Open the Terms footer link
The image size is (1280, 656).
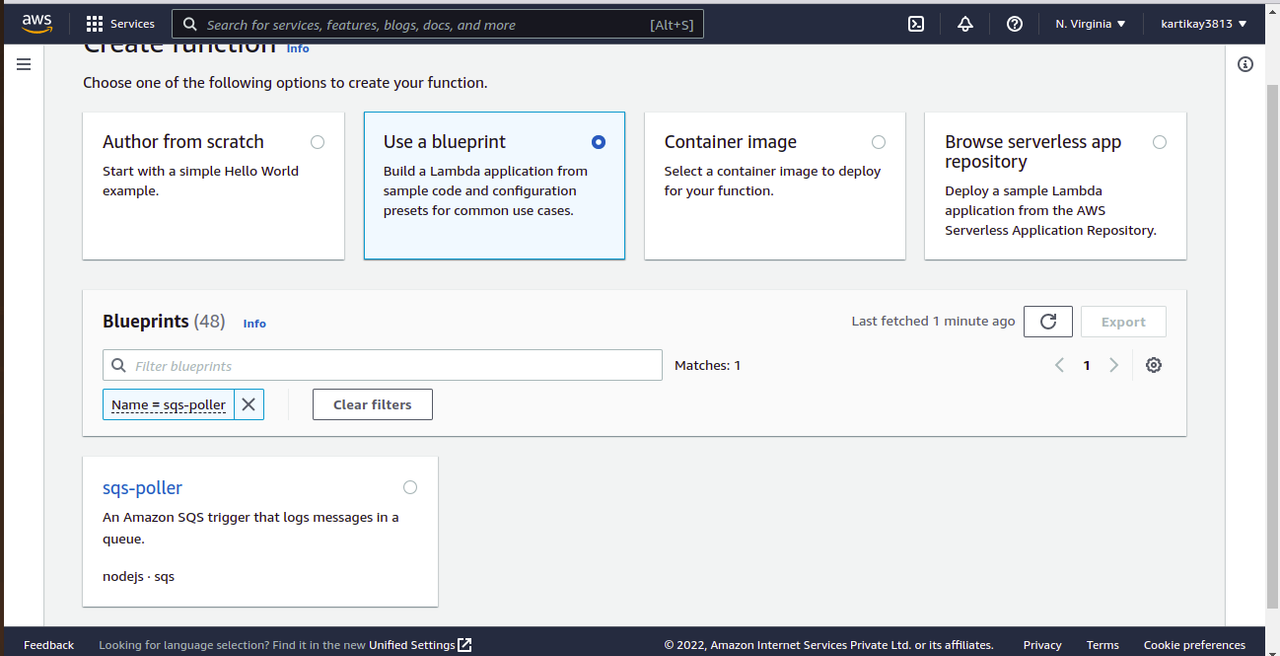(1103, 645)
